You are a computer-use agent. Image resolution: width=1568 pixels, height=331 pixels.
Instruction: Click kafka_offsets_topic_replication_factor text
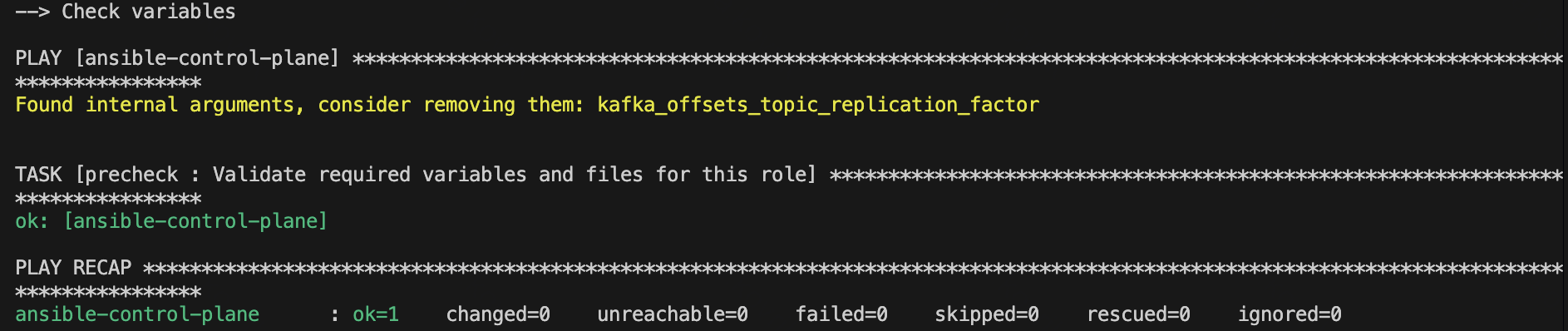[818, 105]
